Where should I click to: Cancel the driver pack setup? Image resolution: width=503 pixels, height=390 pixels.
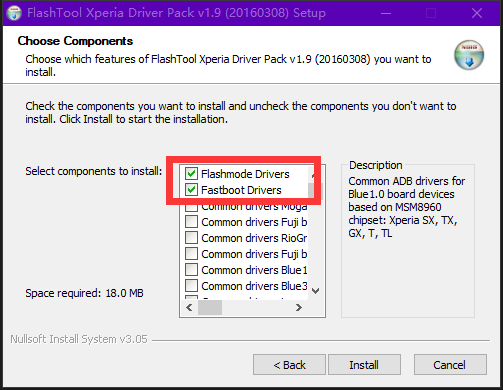coord(450,365)
